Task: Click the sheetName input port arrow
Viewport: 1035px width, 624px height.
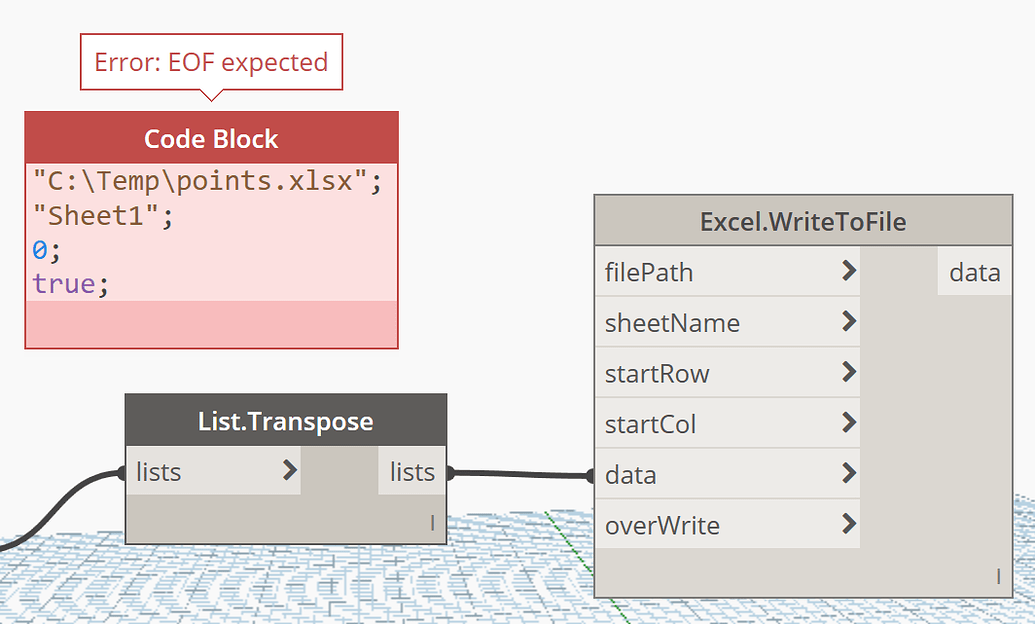Action: pyautogui.click(x=851, y=322)
